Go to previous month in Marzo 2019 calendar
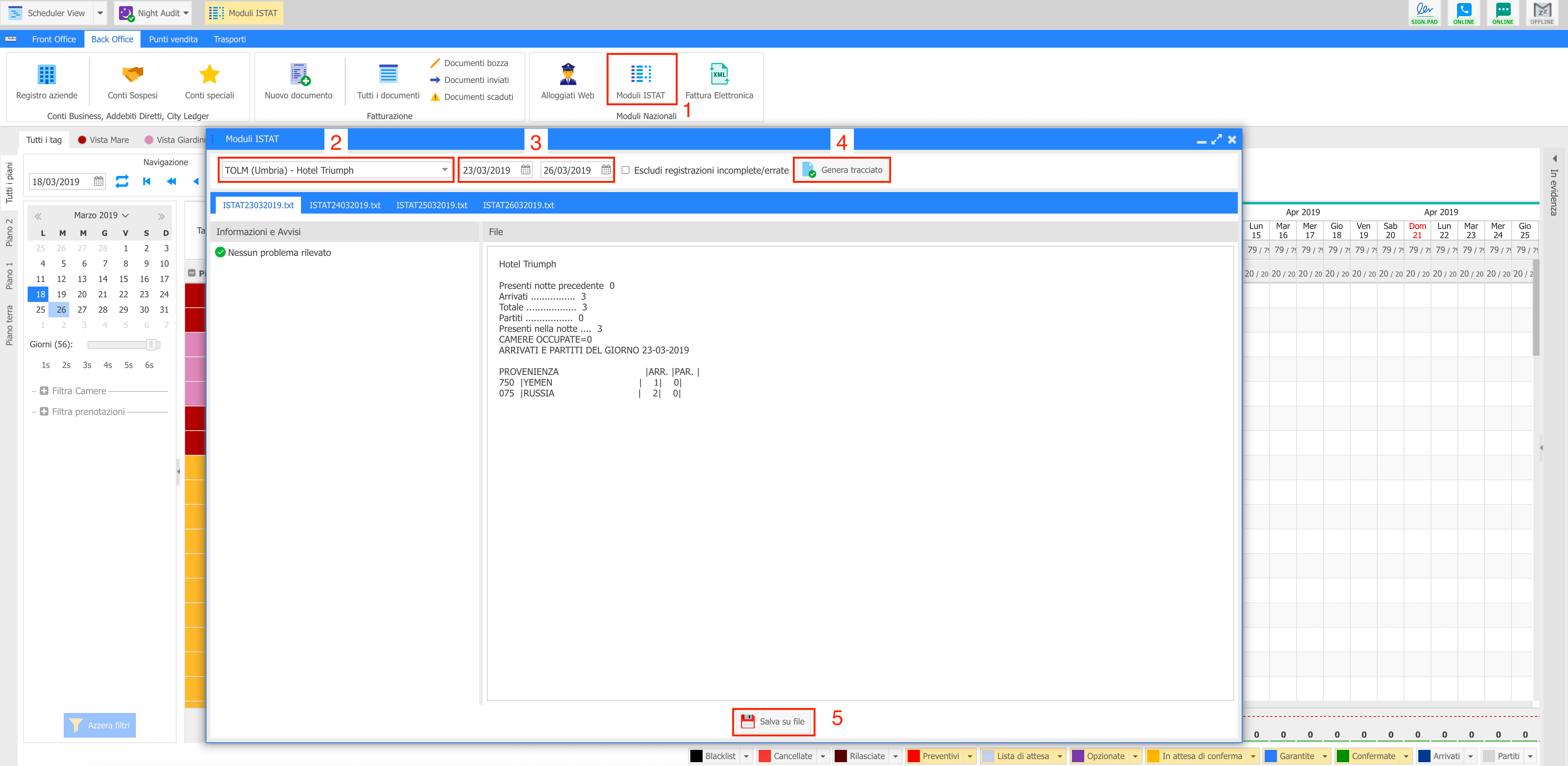1568x766 pixels. [x=38, y=216]
